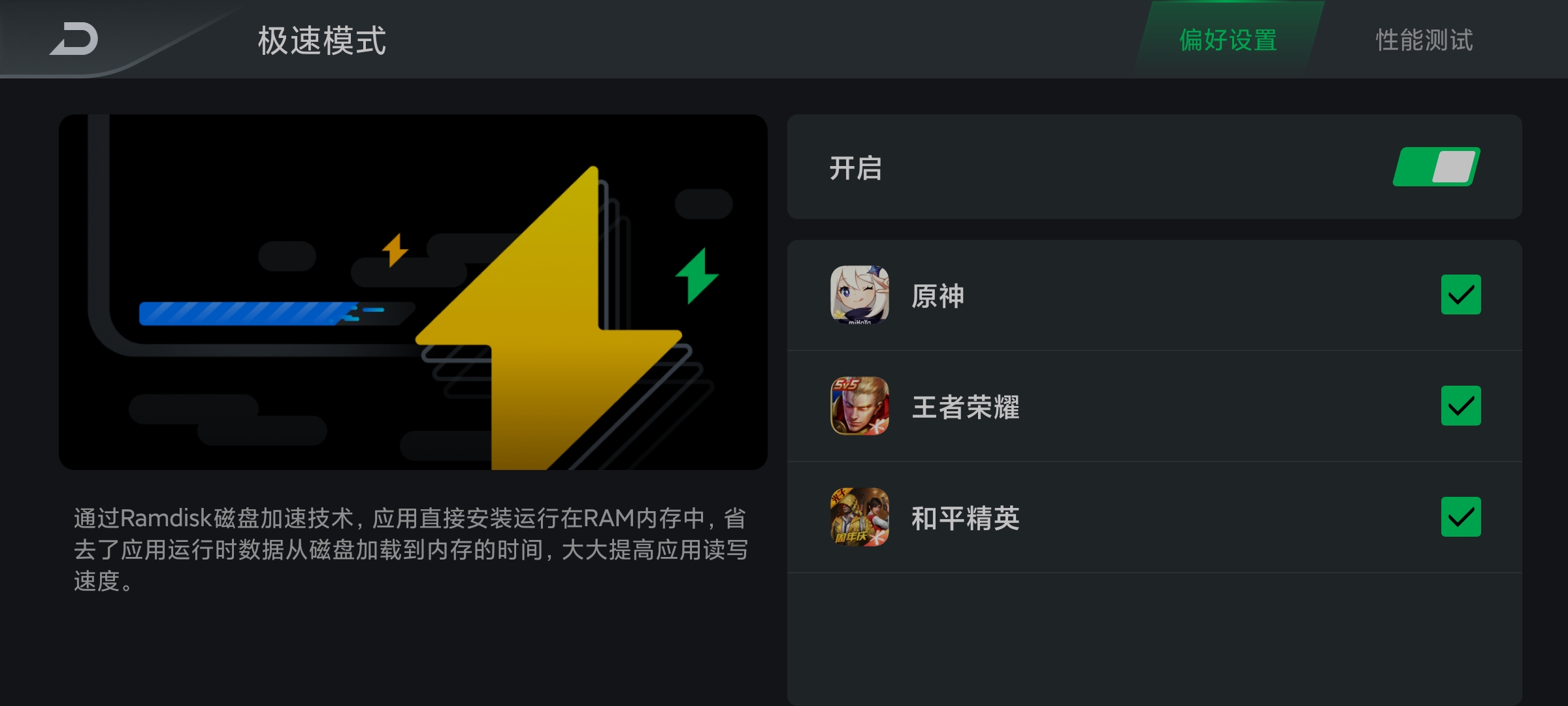Uncheck the 原神 checkbox
Viewport: 1568px width, 706px height.
[1461, 295]
